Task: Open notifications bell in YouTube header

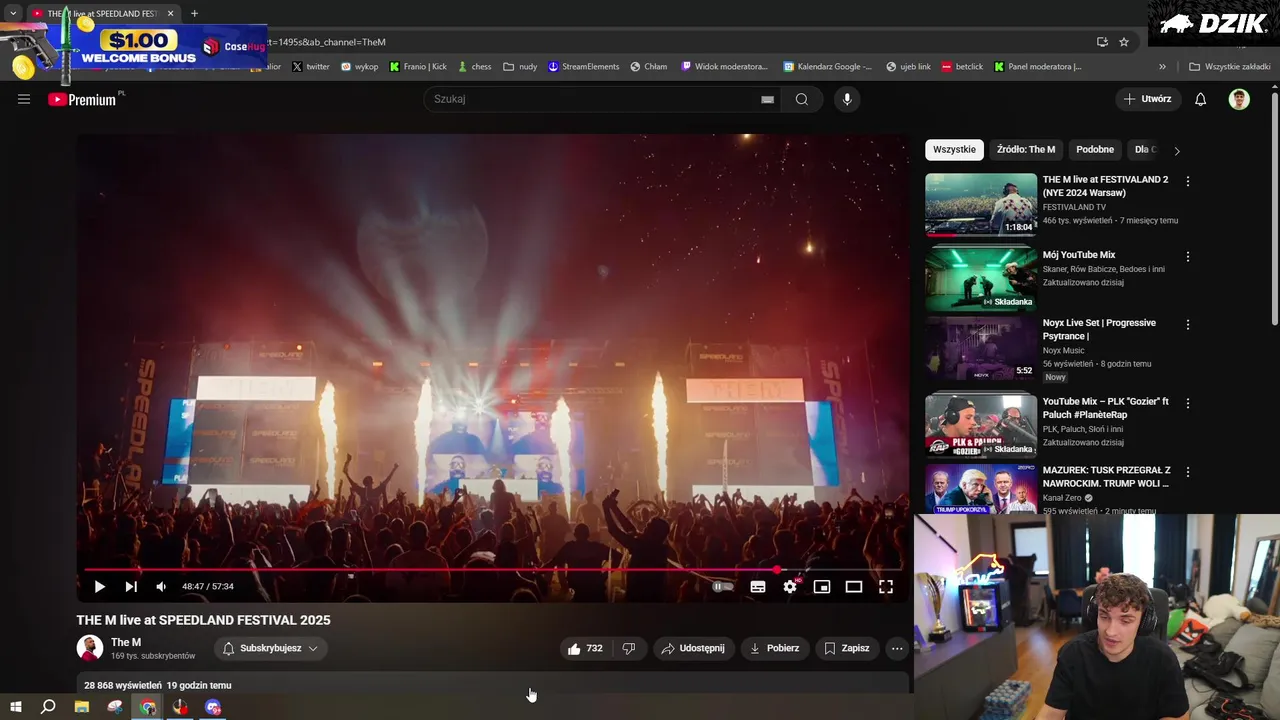Action: coord(1200,99)
